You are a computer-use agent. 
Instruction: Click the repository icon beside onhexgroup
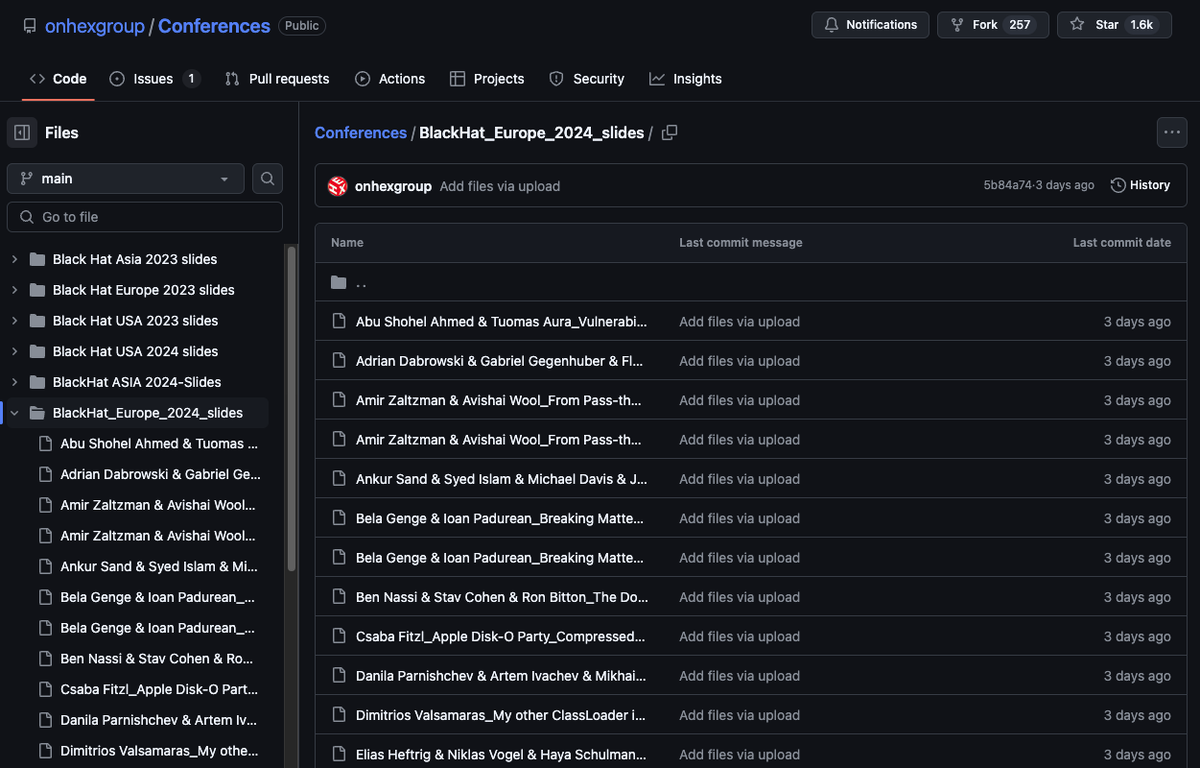[30, 26]
